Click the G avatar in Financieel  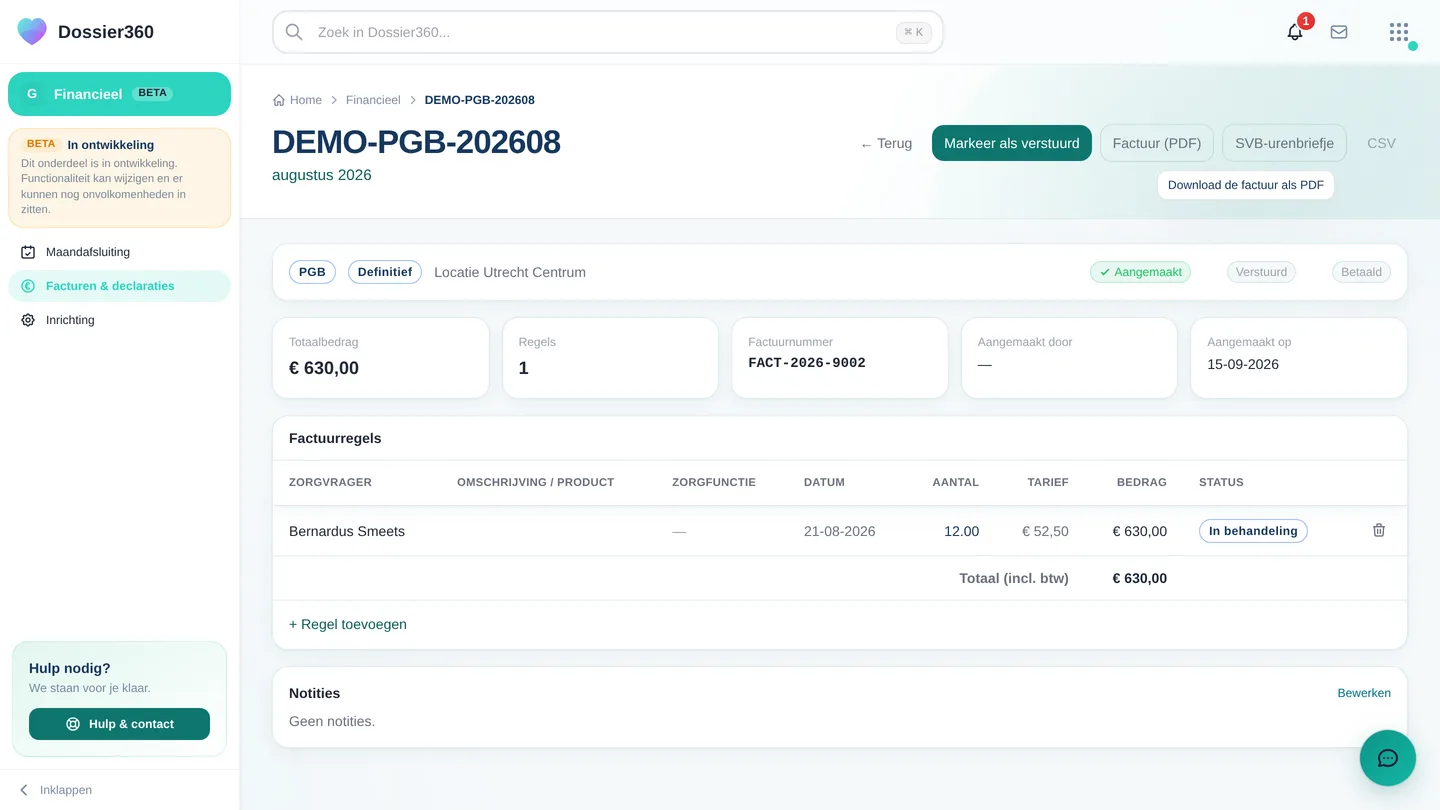(32, 94)
